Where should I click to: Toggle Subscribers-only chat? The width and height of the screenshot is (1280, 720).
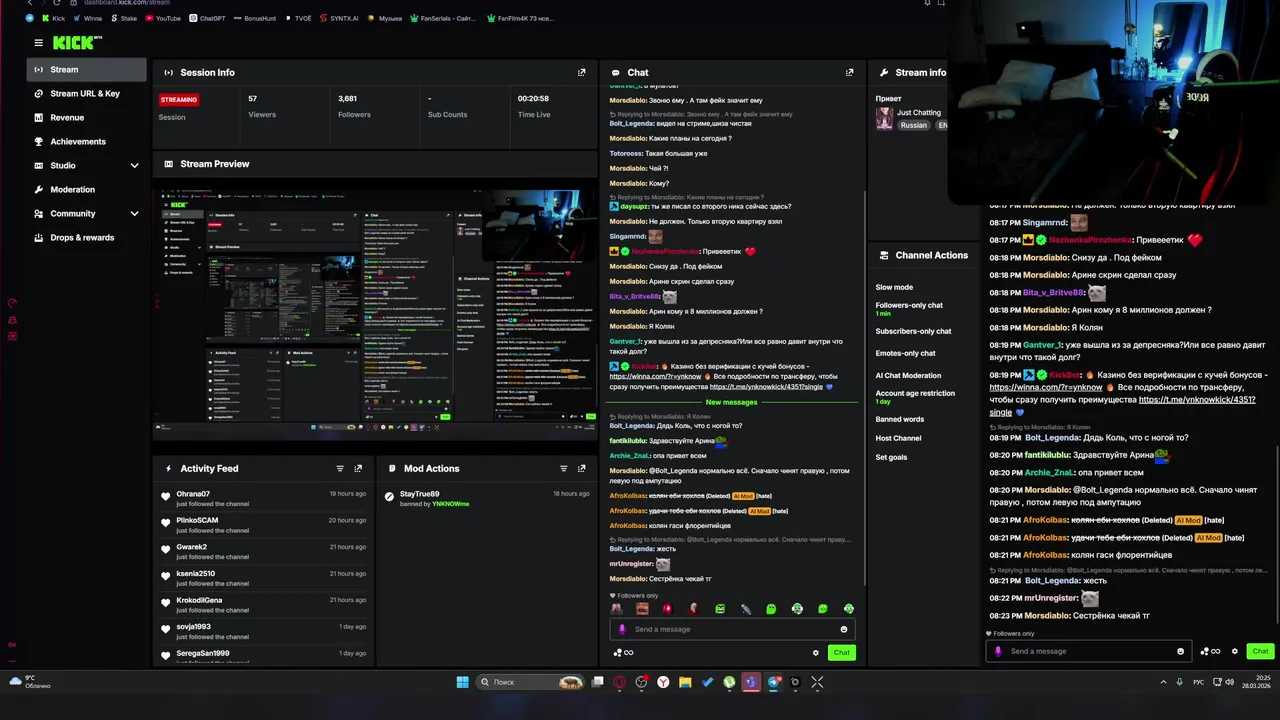pyautogui.click(x=913, y=331)
